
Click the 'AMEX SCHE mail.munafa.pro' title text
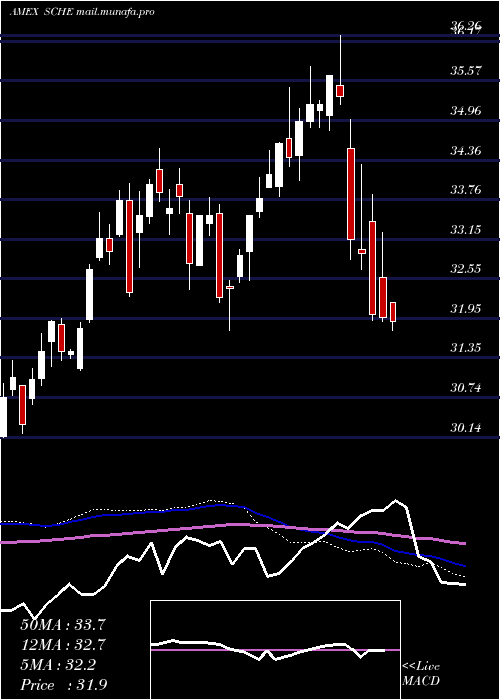point(82,12)
